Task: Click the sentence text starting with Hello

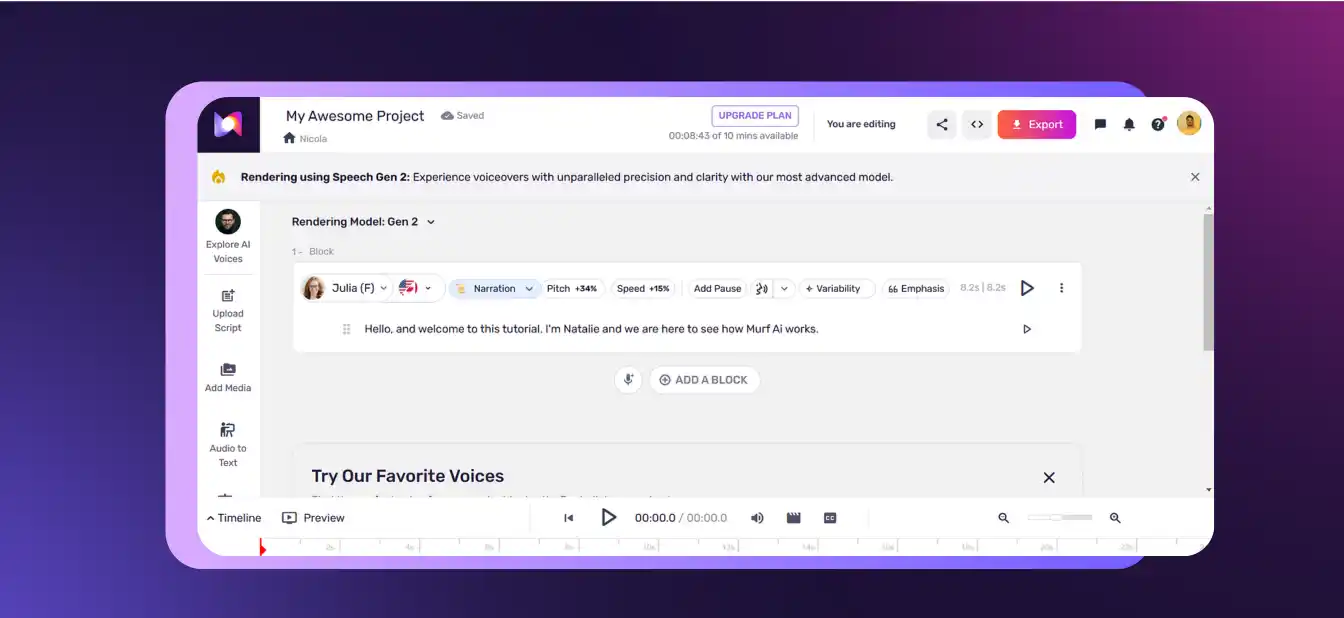Action: [591, 329]
